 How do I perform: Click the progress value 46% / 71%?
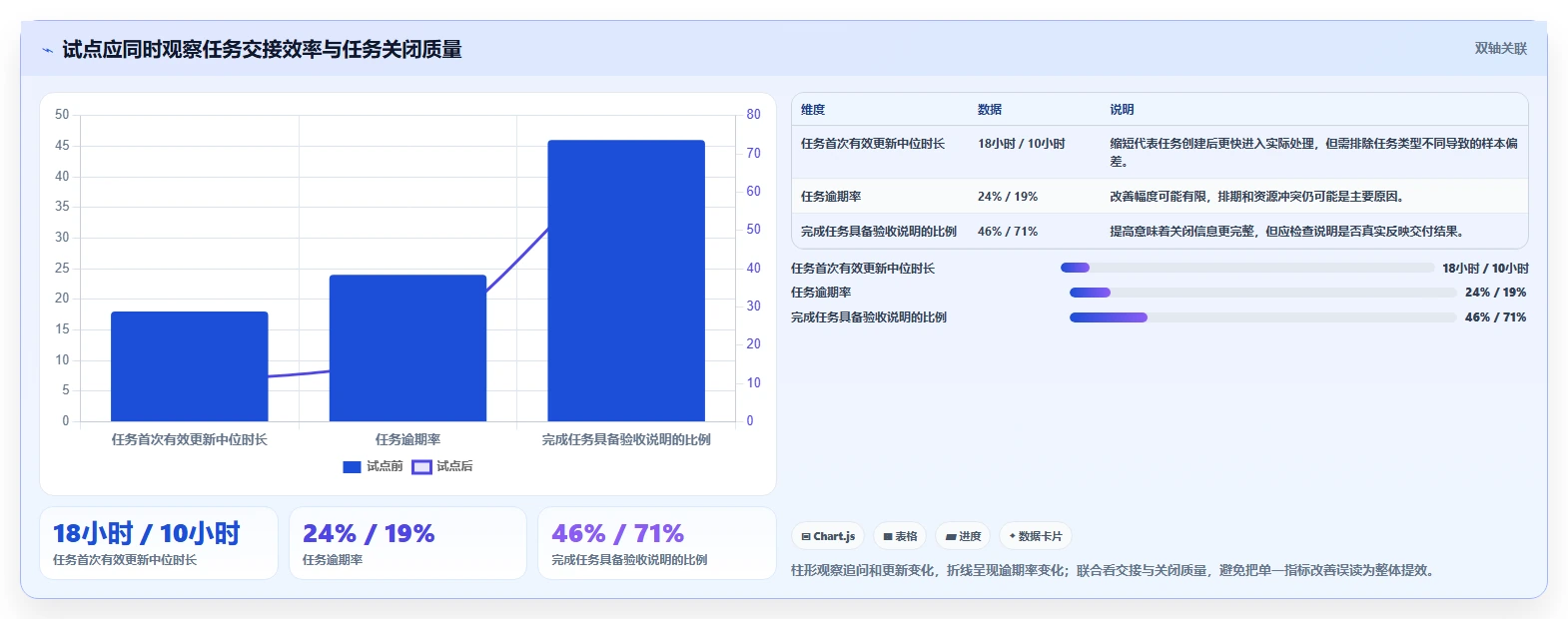point(1495,317)
